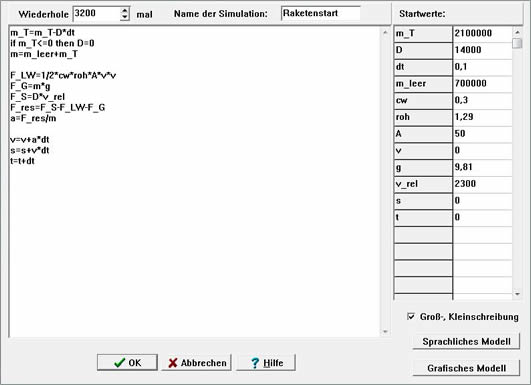Click the line F_G=m*g
Image resolution: width=531 pixels, height=385 pixels.
30,86
